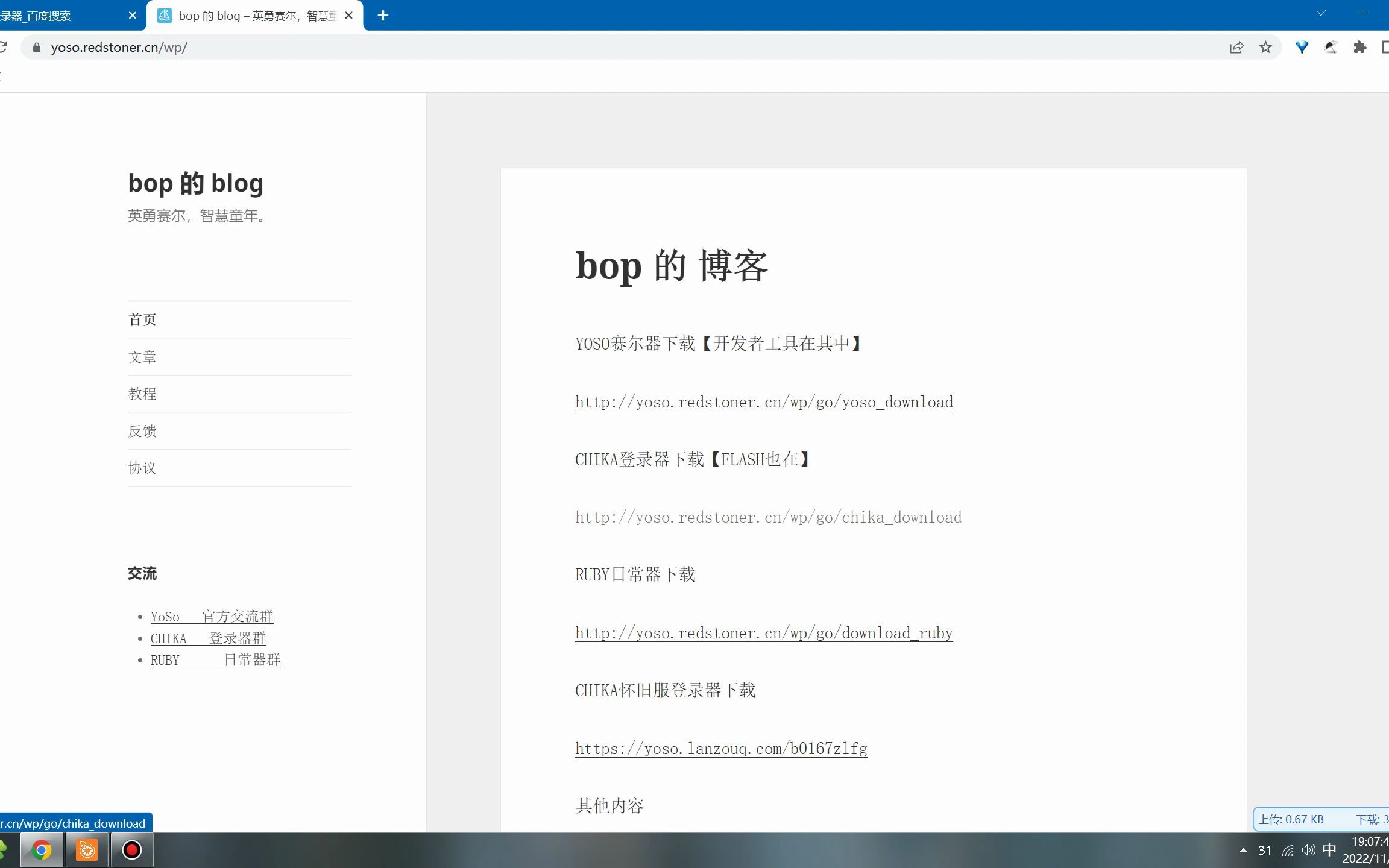The height and width of the screenshot is (868, 1389).
Task: Click the 上传 0.67 KB speed widget
Action: click(1321, 819)
